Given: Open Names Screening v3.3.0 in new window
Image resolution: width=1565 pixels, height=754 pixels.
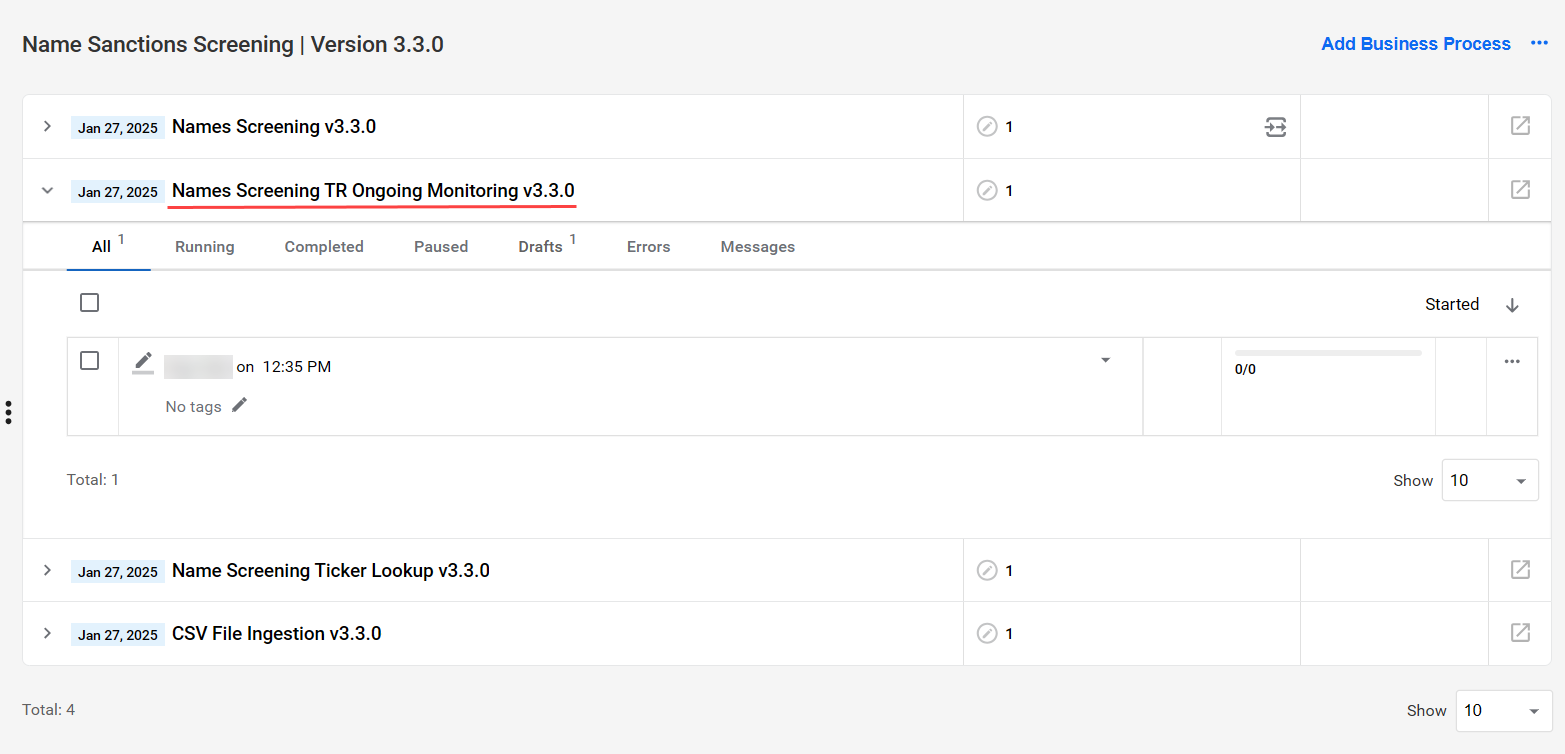Looking at the screenshot, I should coord(1520,126).
